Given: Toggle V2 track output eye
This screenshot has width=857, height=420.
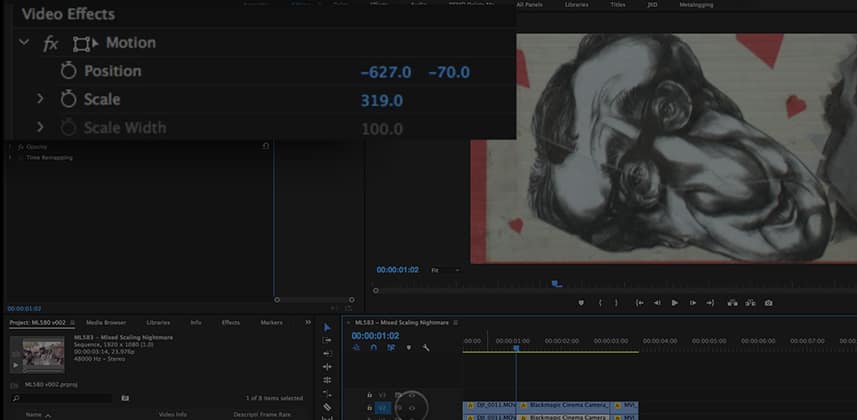Looking at the screenshot, I should pos(412,408).
